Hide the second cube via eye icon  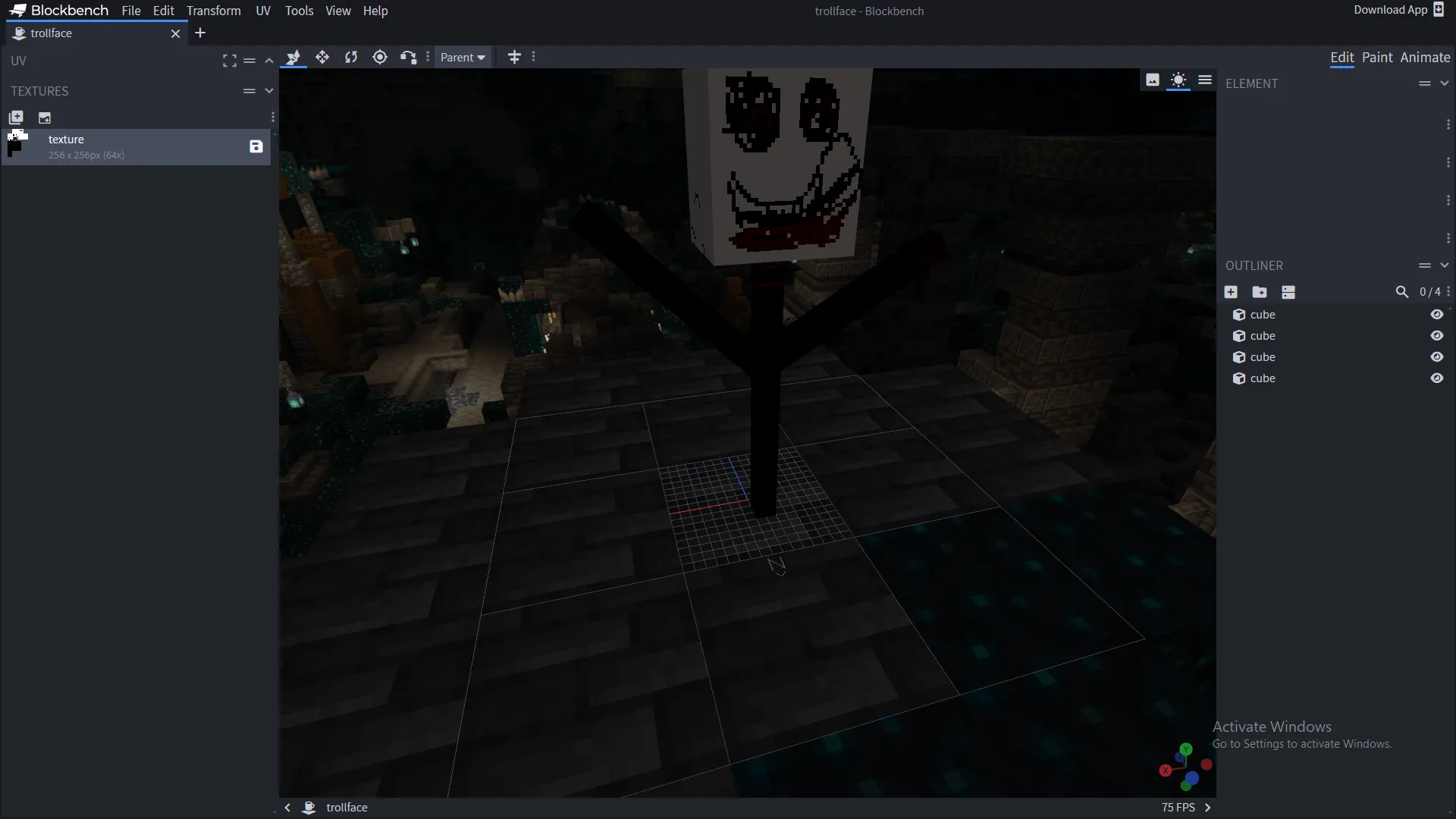click(x=1437, y=336)
